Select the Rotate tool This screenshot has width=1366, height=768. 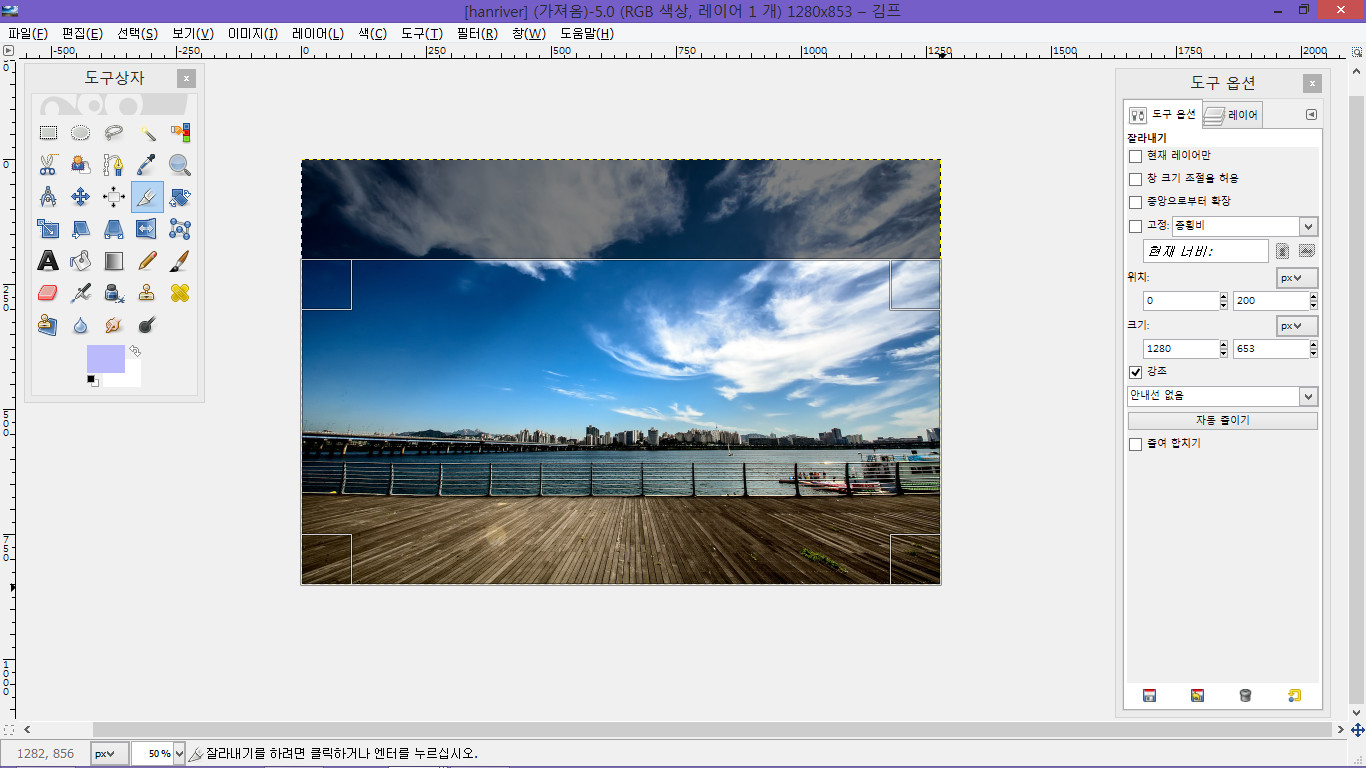[180, 197]
